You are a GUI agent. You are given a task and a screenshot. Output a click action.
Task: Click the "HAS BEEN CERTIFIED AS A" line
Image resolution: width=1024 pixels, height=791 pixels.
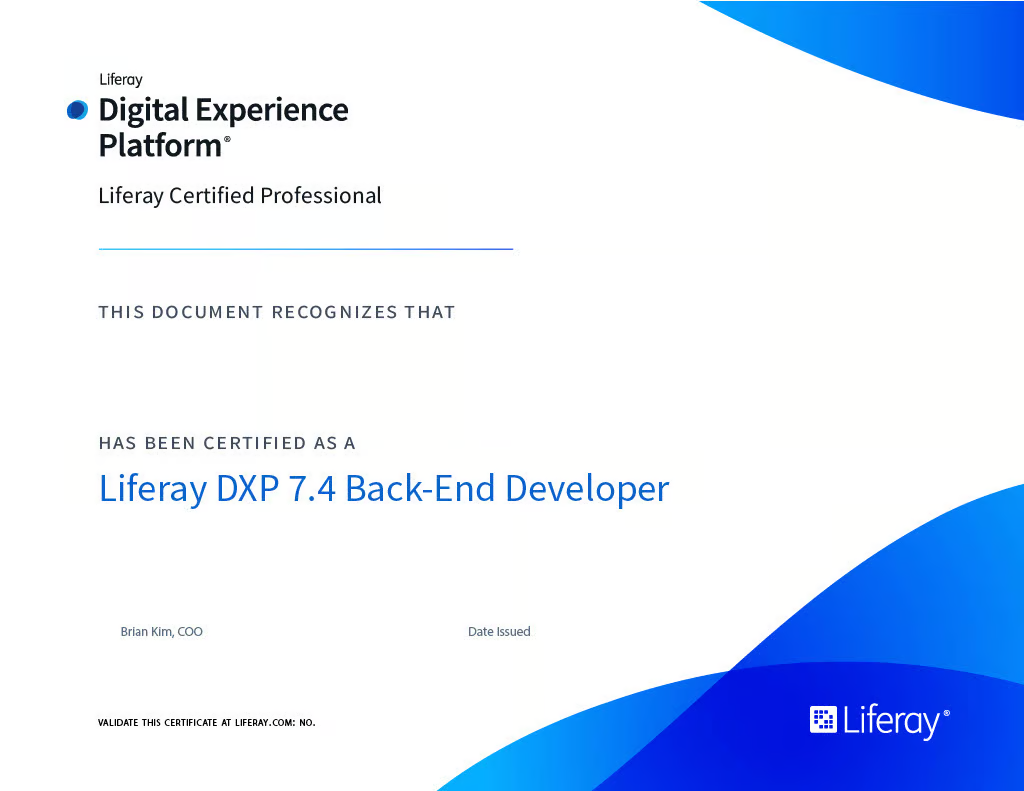[x=227, y=444]
